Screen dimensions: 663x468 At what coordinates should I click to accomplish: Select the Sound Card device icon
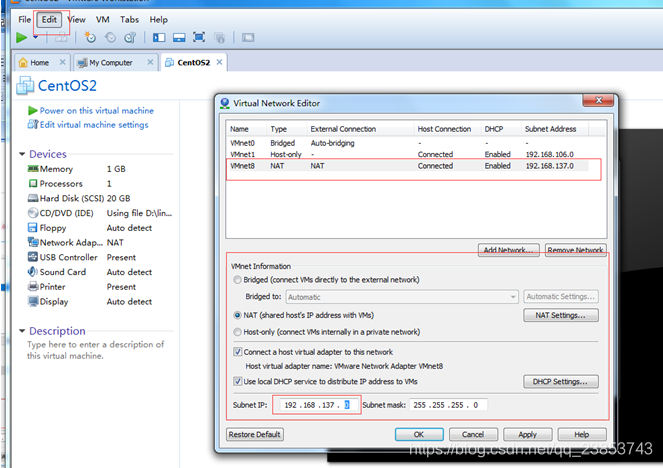pyautogui.click(x=33, y=272)
